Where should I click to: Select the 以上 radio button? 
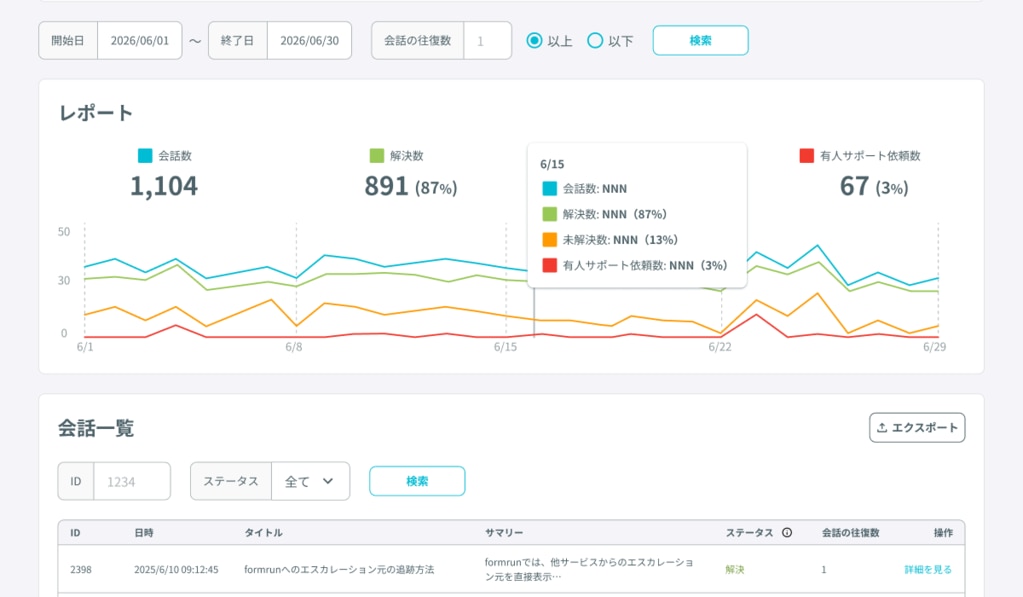534,41
